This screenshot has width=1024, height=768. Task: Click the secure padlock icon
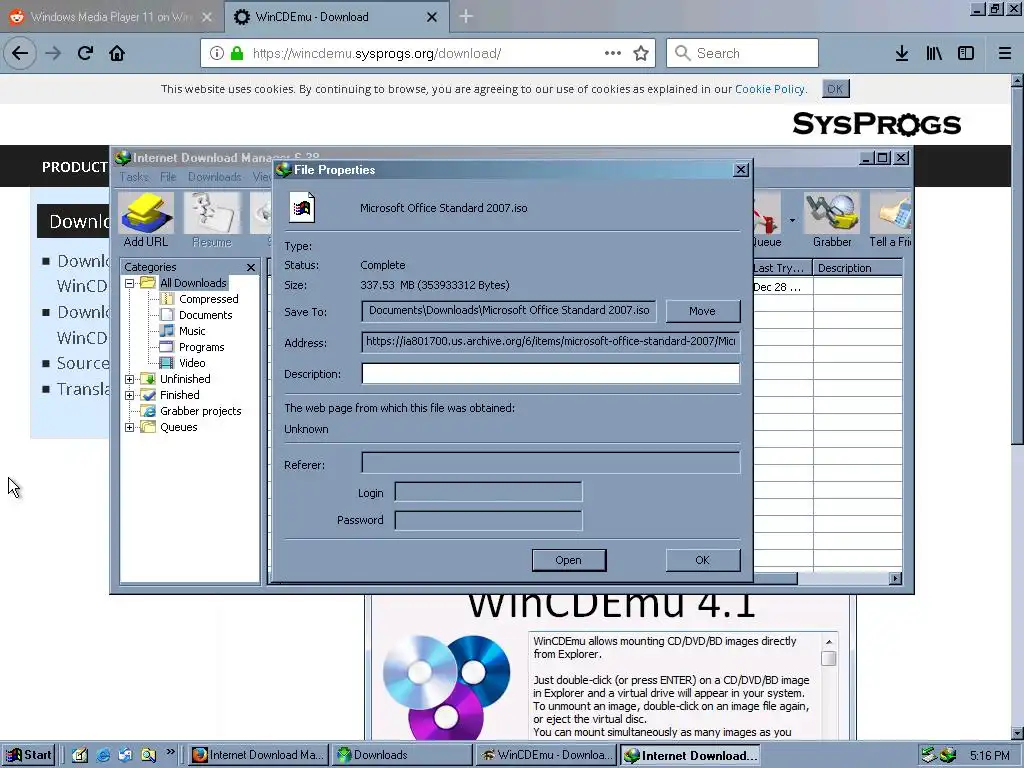click(237, 53)
